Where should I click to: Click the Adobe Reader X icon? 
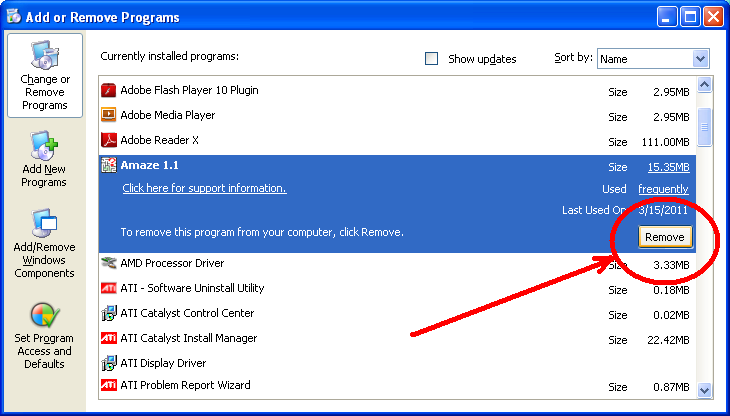click(x=108, y=140)
